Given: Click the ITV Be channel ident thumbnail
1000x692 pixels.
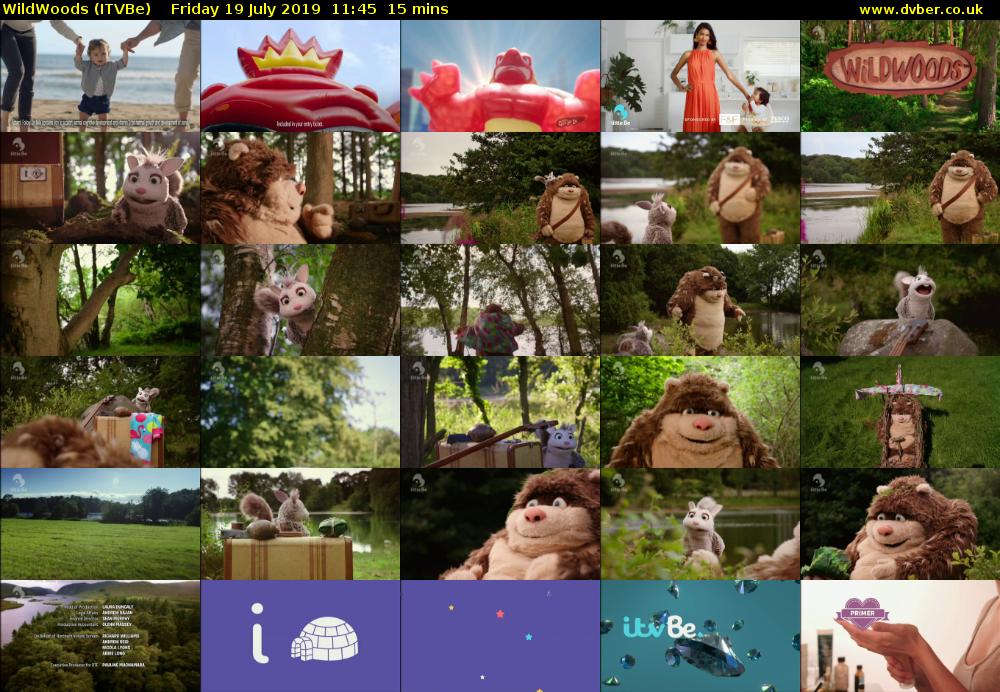Looking at the screenshot, I should tap(700, 636).
